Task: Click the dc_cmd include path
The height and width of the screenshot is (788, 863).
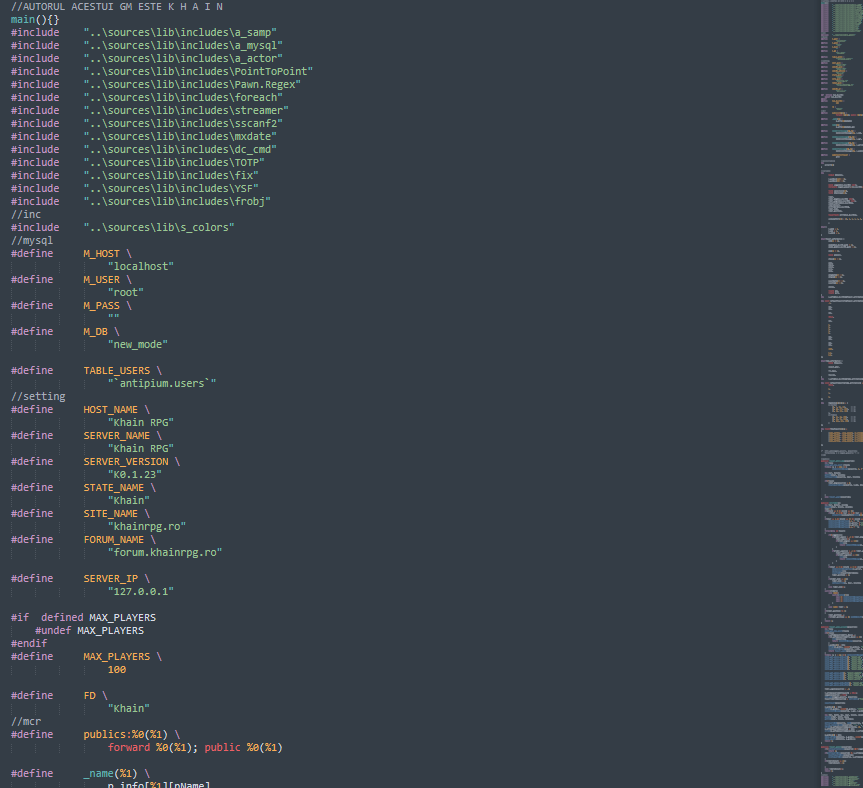Action: [x=180, y=150]
